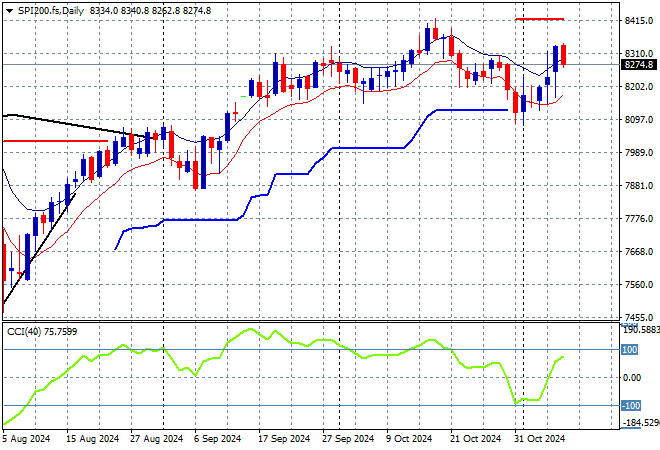Click the CCI 0.00 axis label

tap(632, 378)
